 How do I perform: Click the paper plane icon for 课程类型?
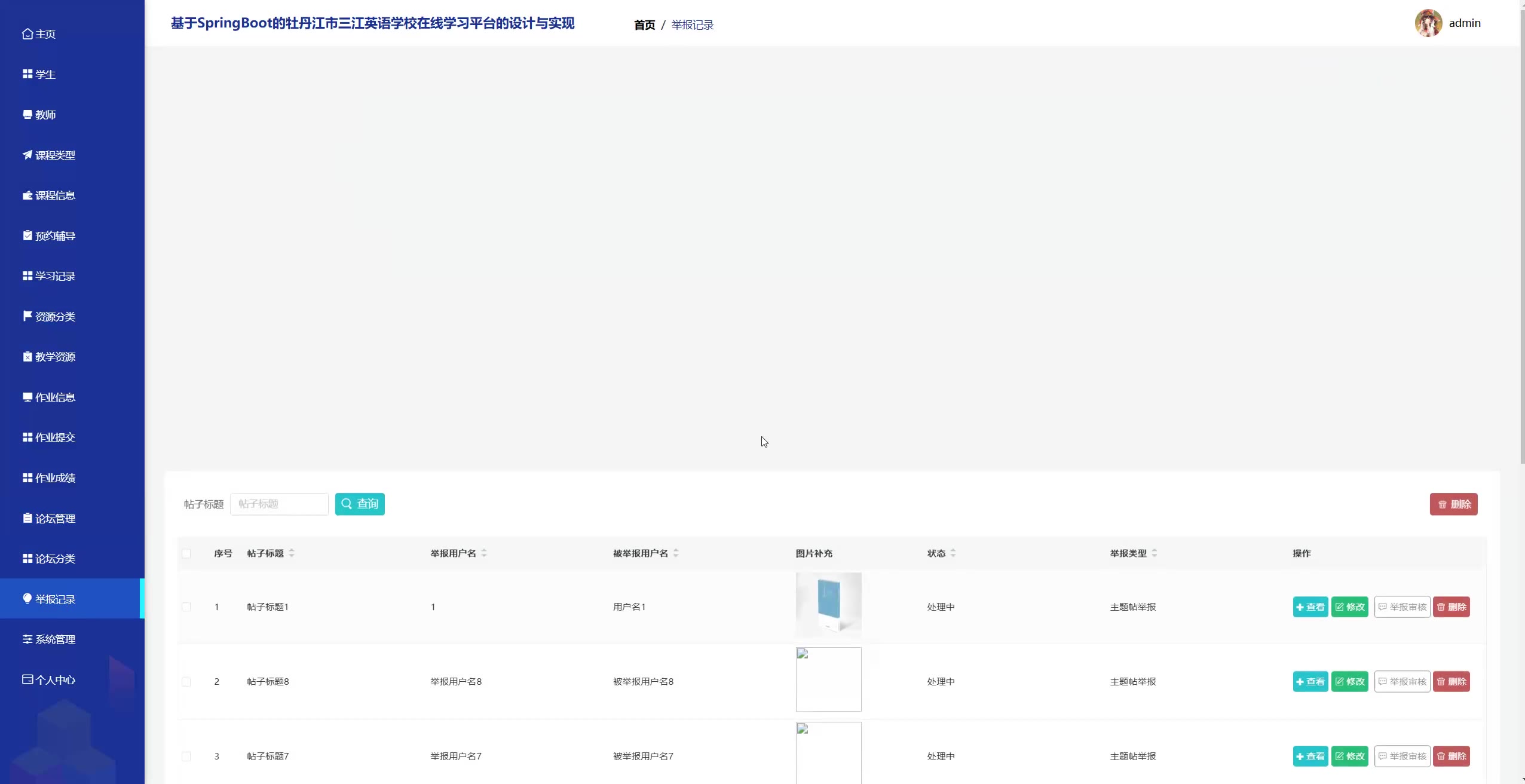coord(27,155)
